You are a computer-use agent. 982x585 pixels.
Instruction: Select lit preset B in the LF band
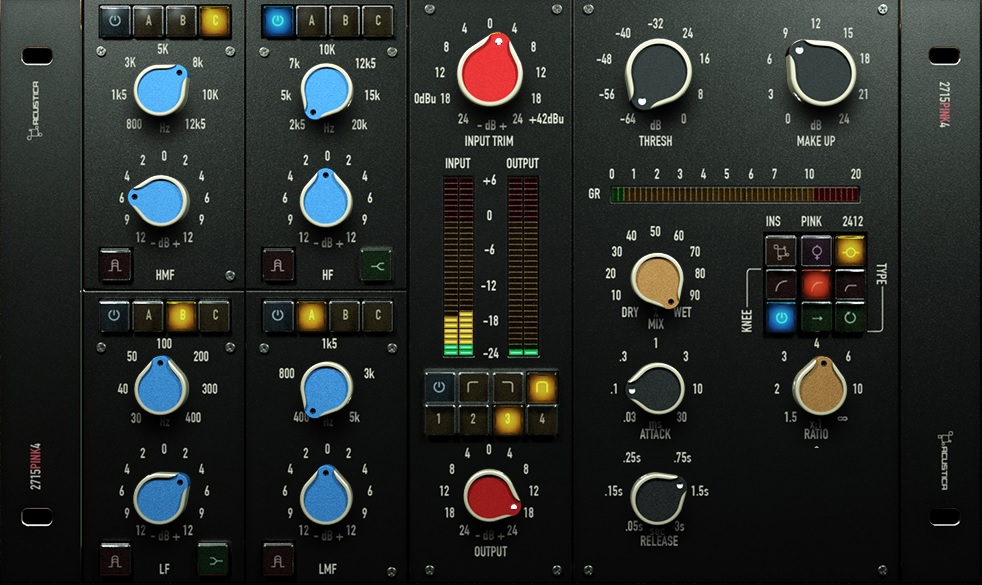182,316
